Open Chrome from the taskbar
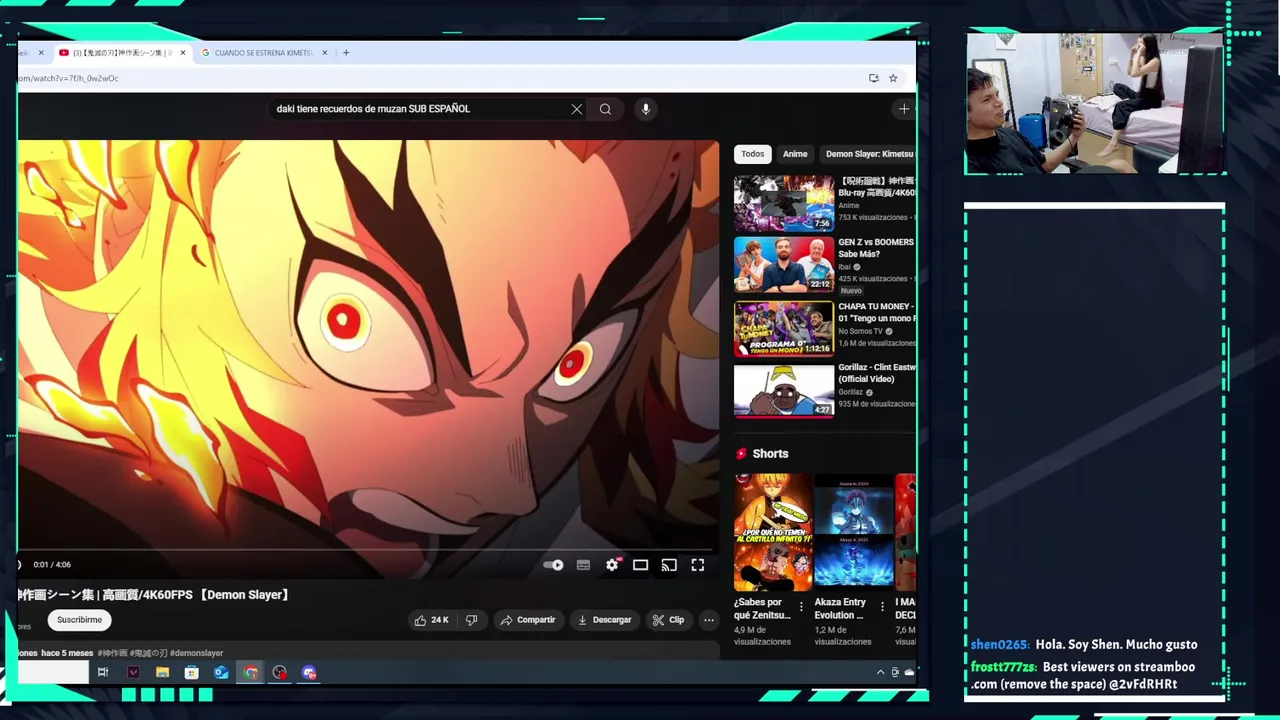The width and height of the screenshot is (1280, 720). point(250,672)
